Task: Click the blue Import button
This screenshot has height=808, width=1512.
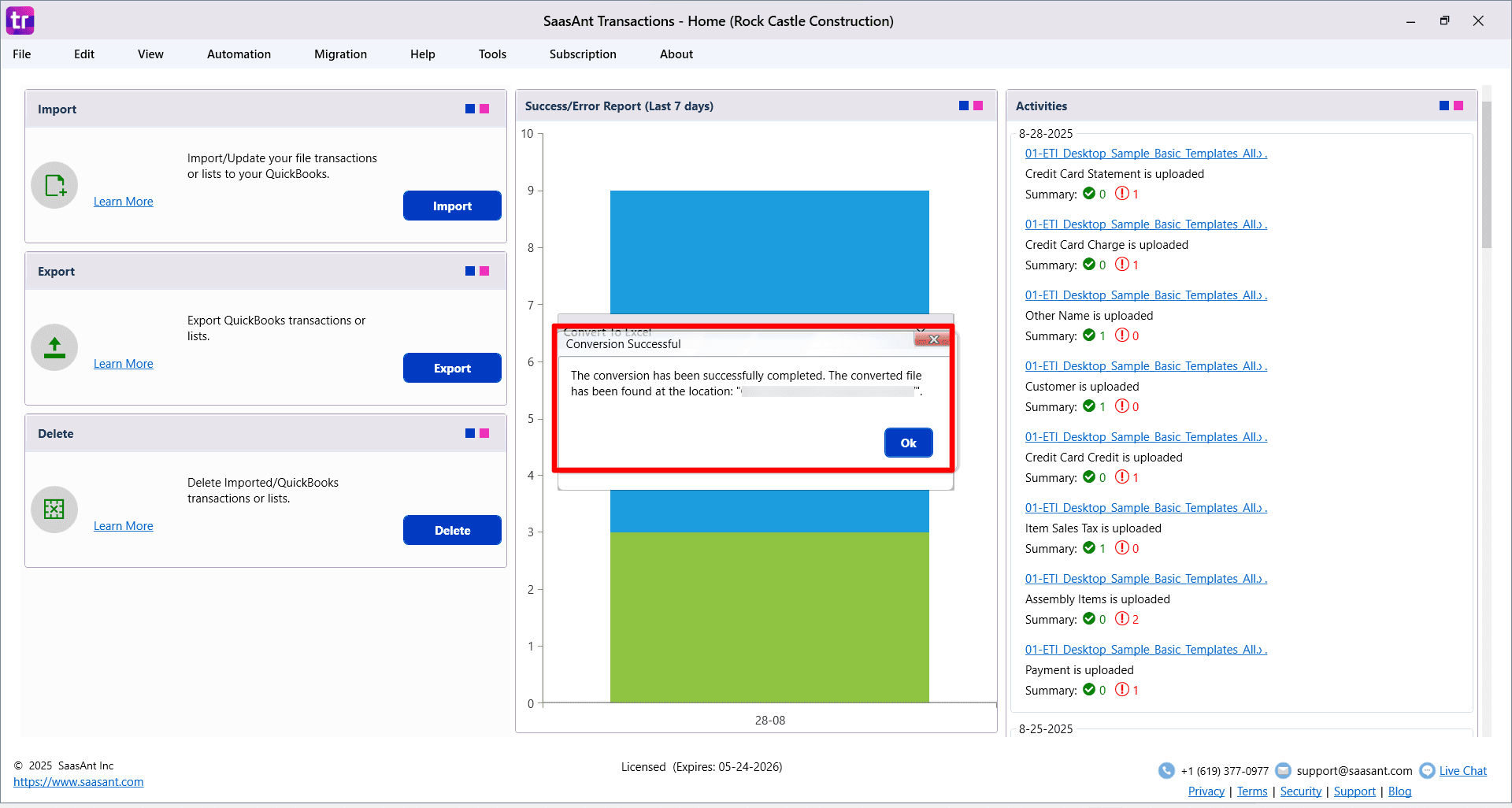Action: [452, 206]
